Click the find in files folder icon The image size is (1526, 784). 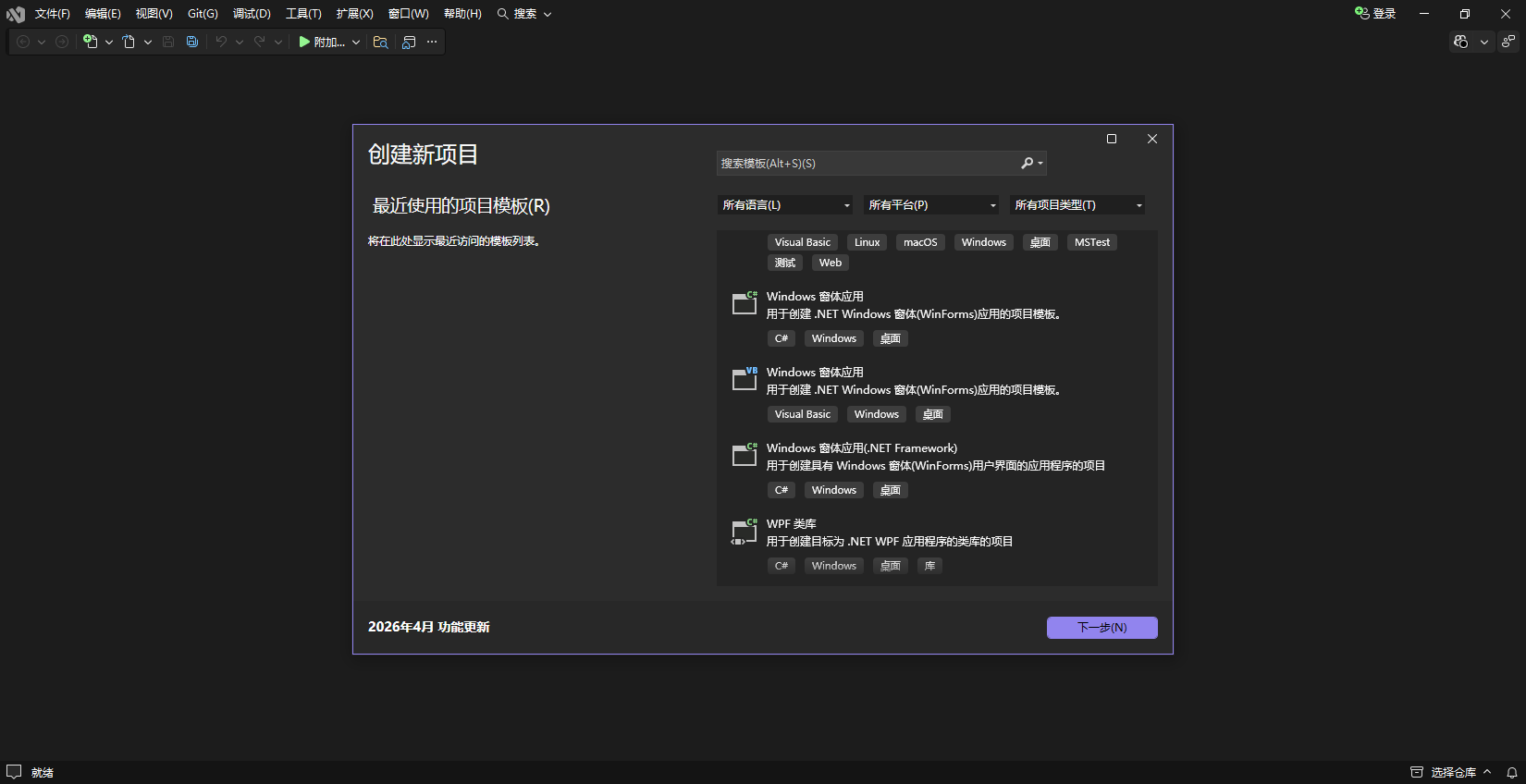click(380, 42)
